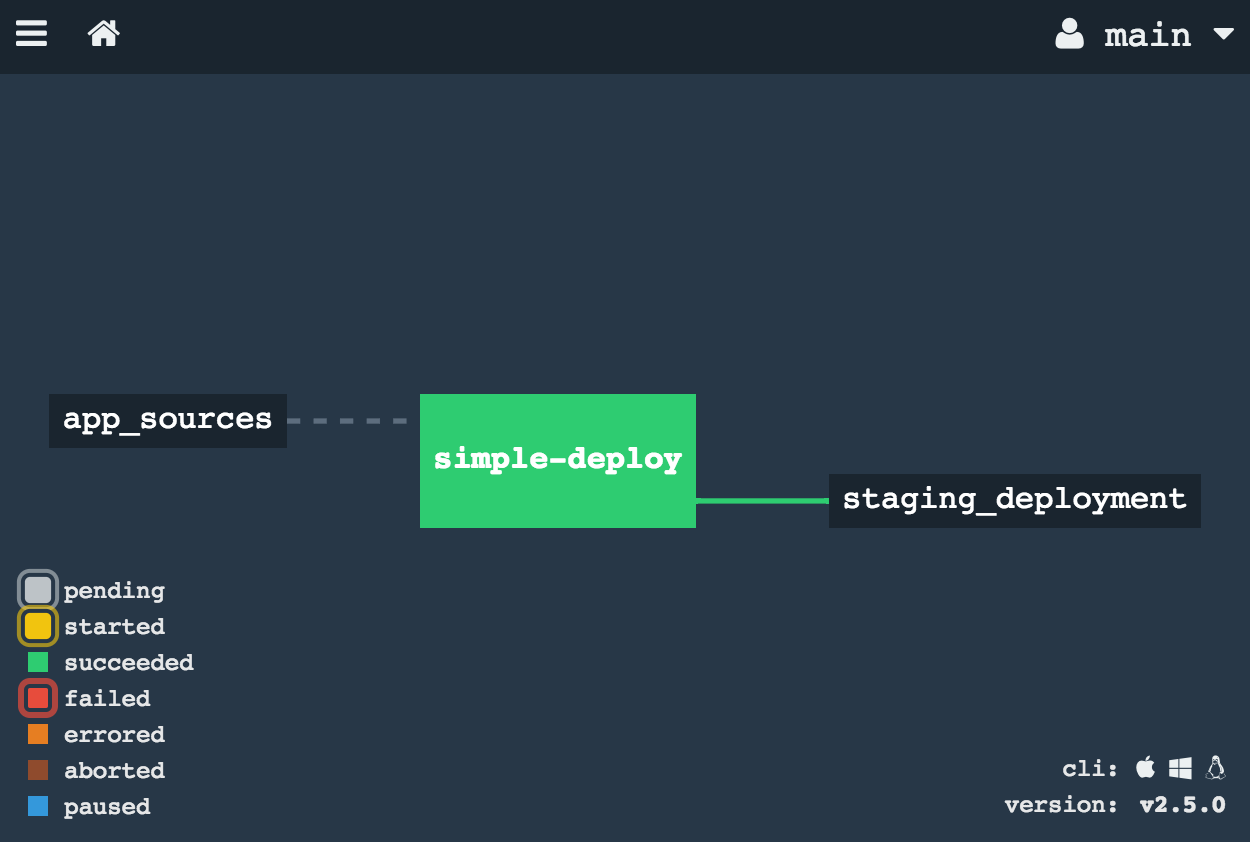Toggle the paused status filter

(37, 806)
